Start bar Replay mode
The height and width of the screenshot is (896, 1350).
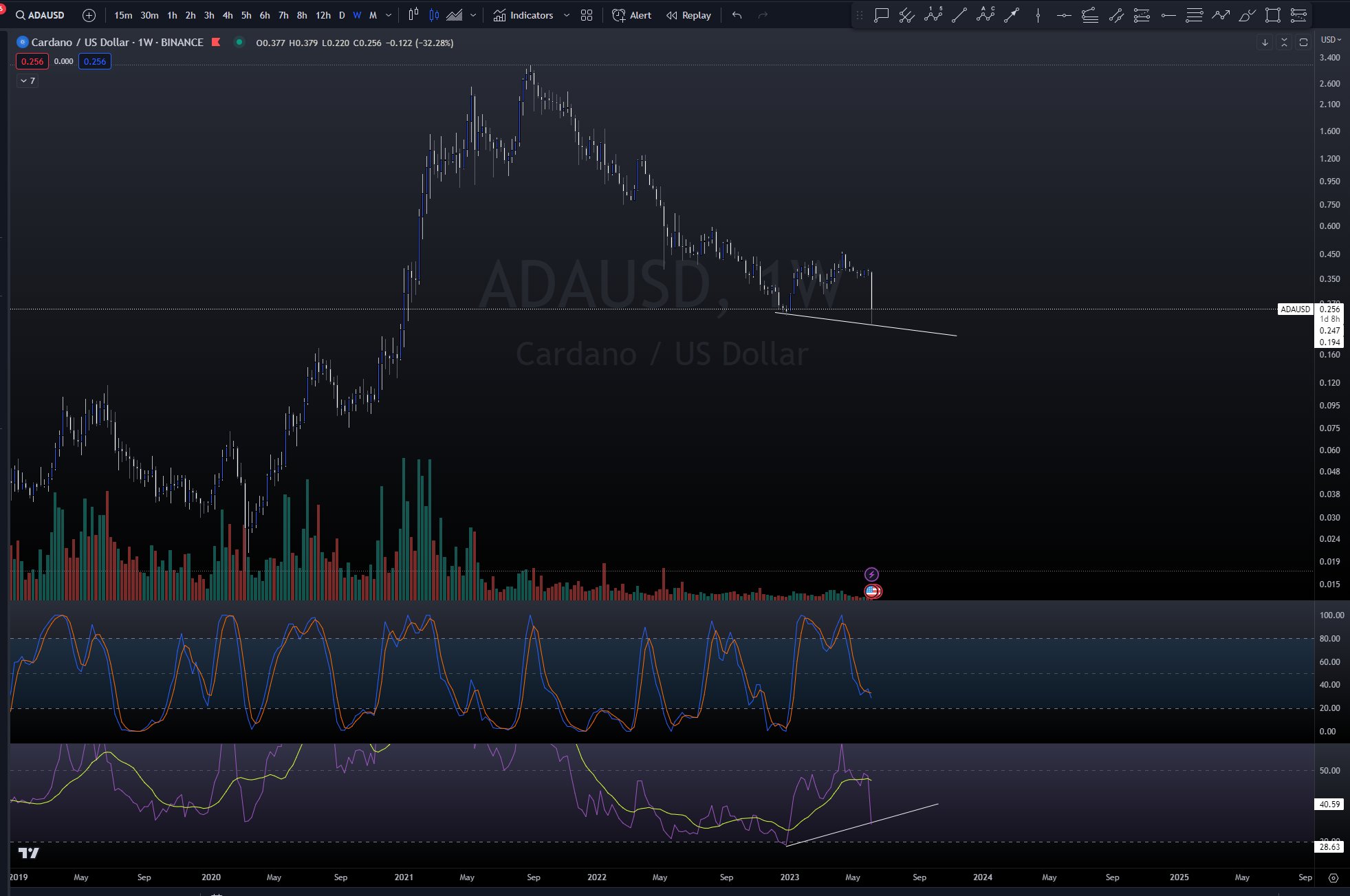point(689,15)
